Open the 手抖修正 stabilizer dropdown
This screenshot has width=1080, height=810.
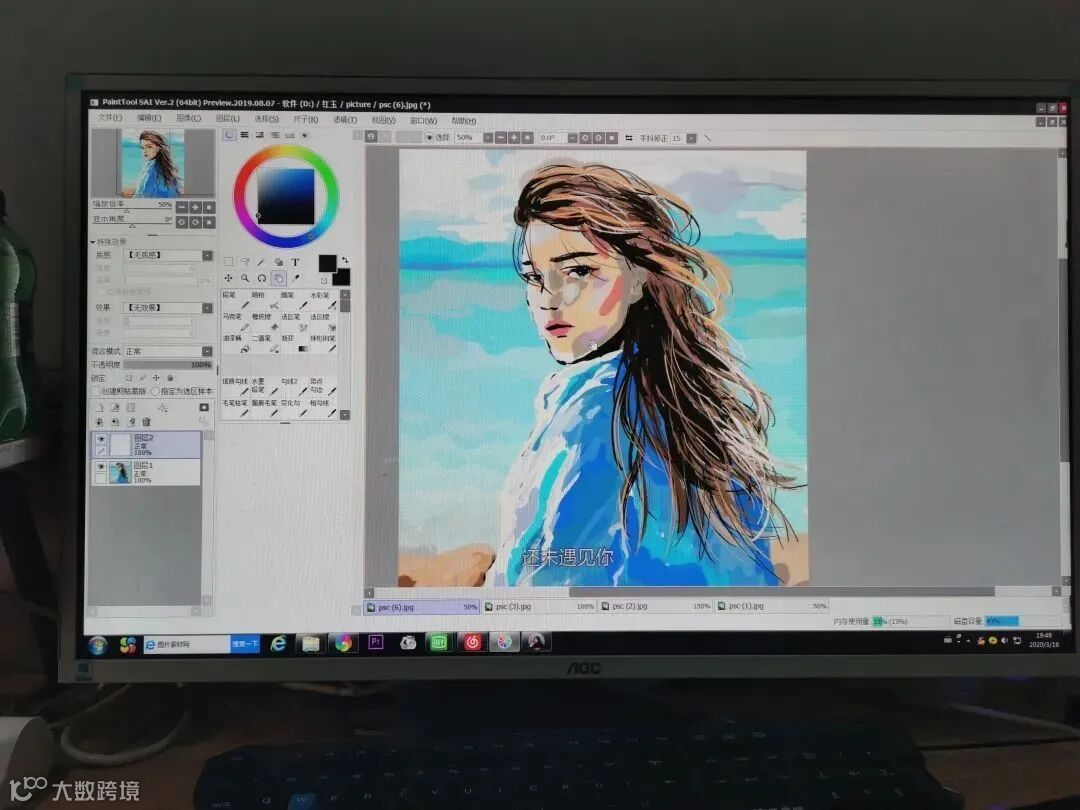(692, 138)
